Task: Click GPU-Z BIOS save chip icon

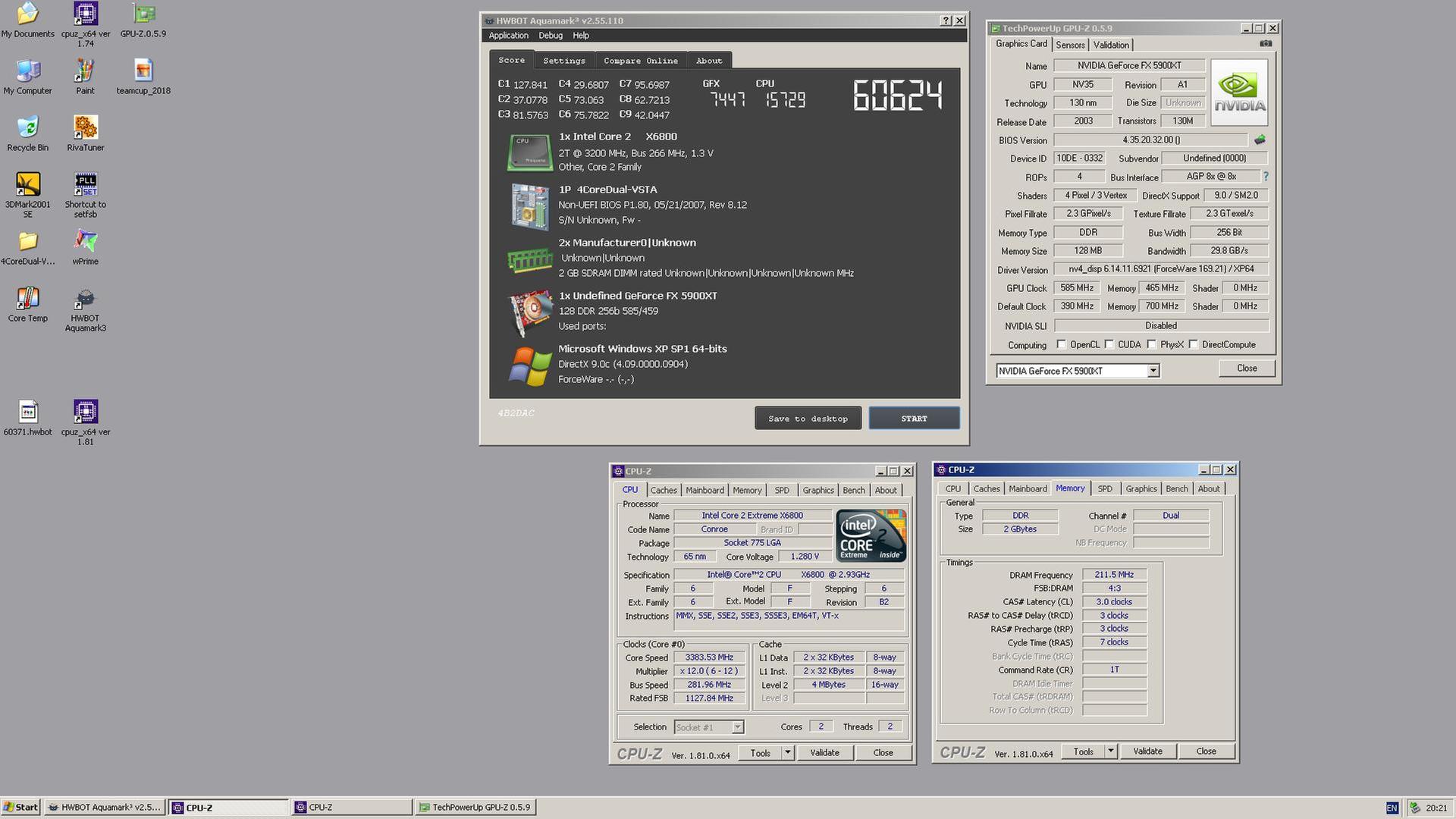Action: point(1260,140)
